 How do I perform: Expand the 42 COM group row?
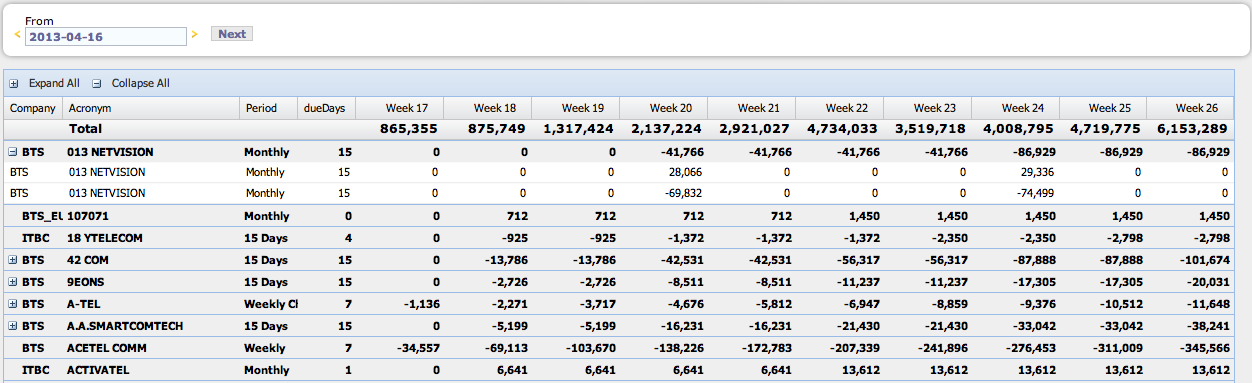pyautogui.click(x=13, y=260)
